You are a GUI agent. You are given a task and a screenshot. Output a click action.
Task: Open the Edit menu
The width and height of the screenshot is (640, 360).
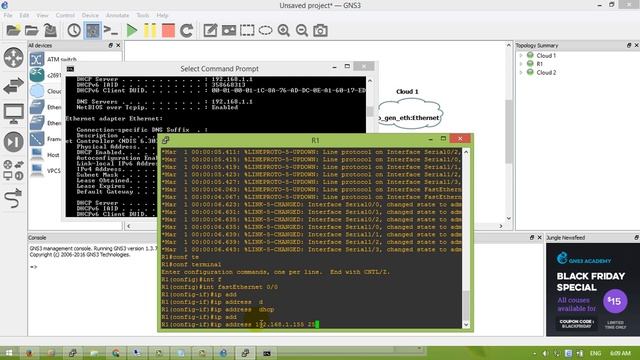click(24, 15)
